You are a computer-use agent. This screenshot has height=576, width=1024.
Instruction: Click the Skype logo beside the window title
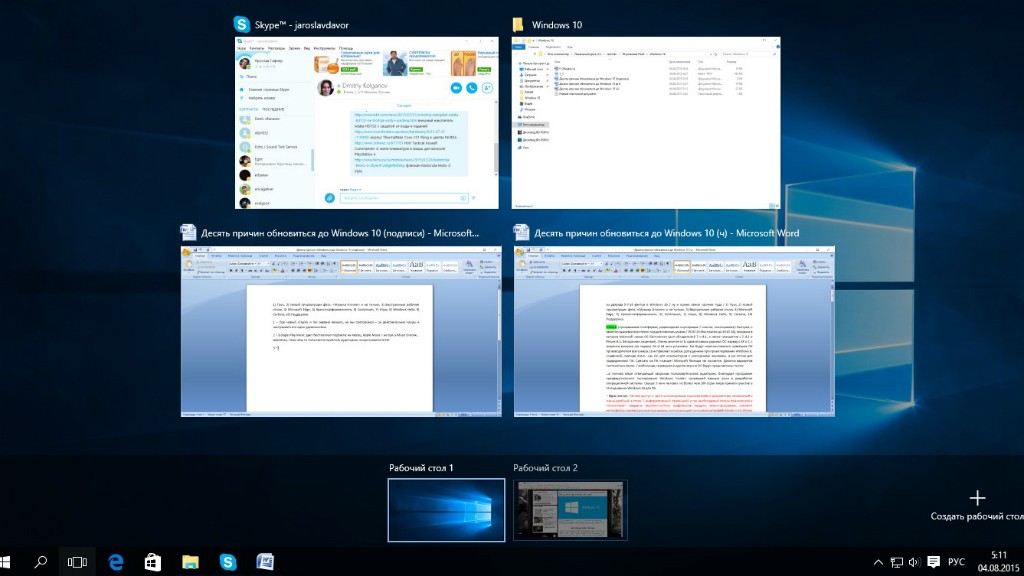242,25
